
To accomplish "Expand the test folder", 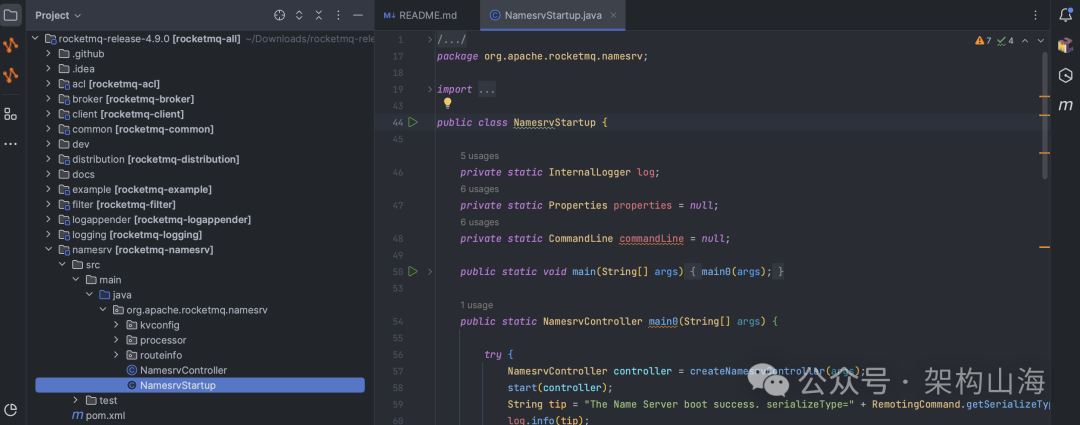I will tap(76, 400).
